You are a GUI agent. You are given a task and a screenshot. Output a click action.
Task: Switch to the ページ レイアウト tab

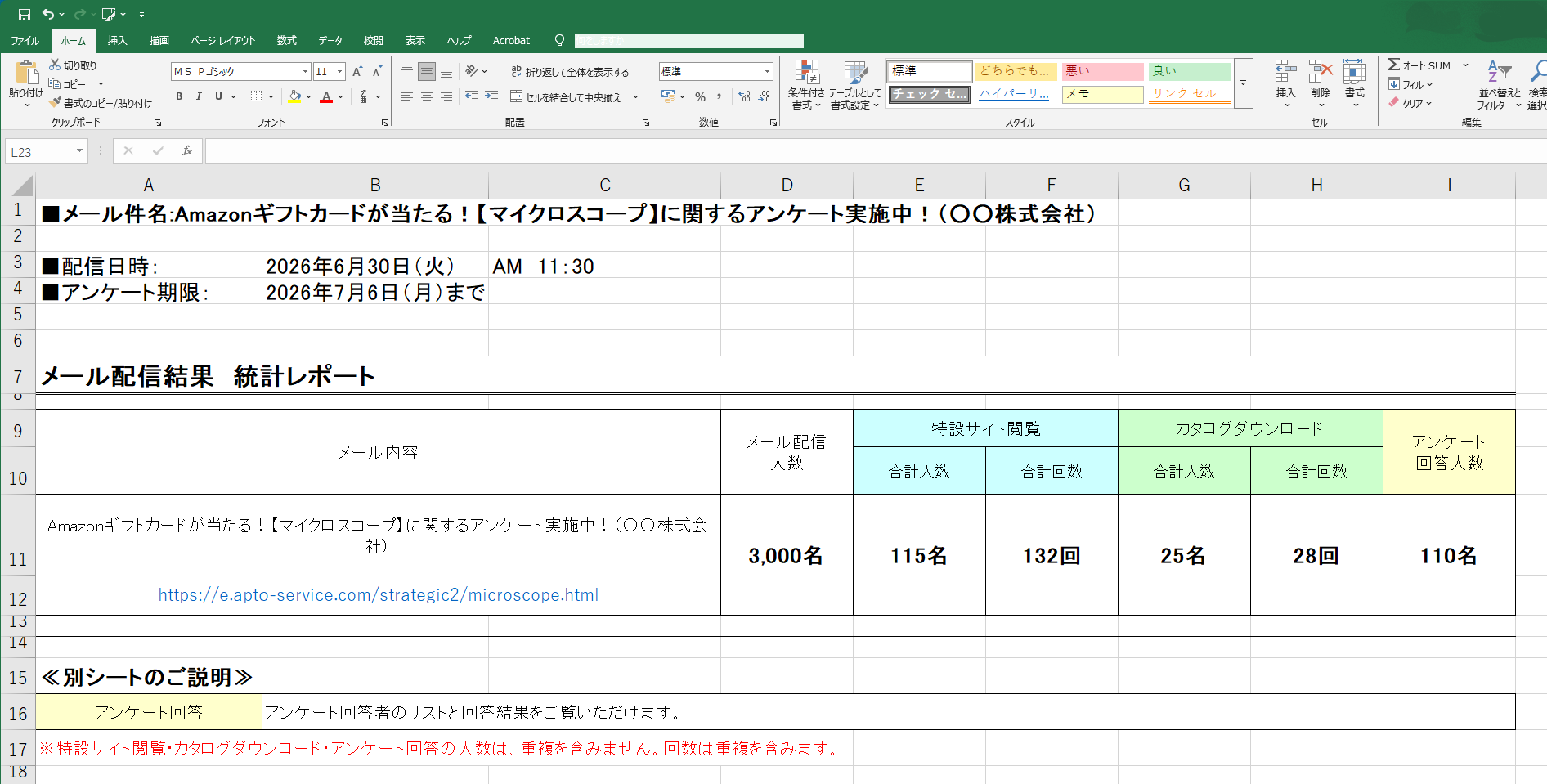pyautogui.click(x=222, y=41)
